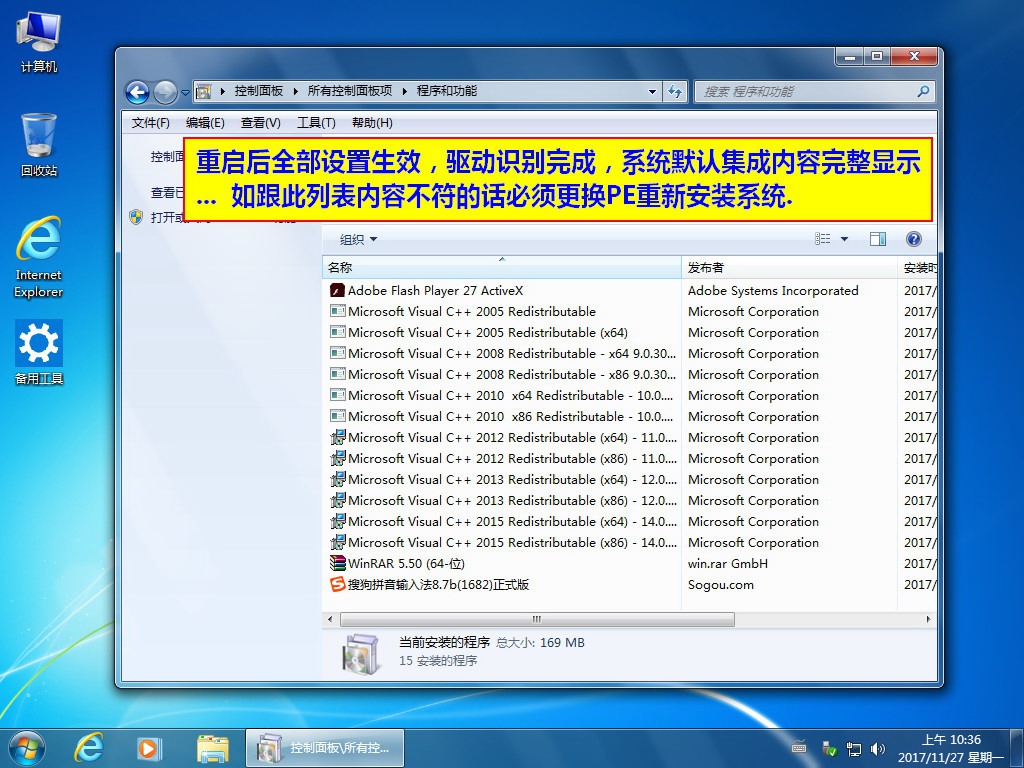Screen dimensions: 1024x768
Task: Select Visual C++ 2010 x86 Redistributable icon
Action: (x=337, y=416)
